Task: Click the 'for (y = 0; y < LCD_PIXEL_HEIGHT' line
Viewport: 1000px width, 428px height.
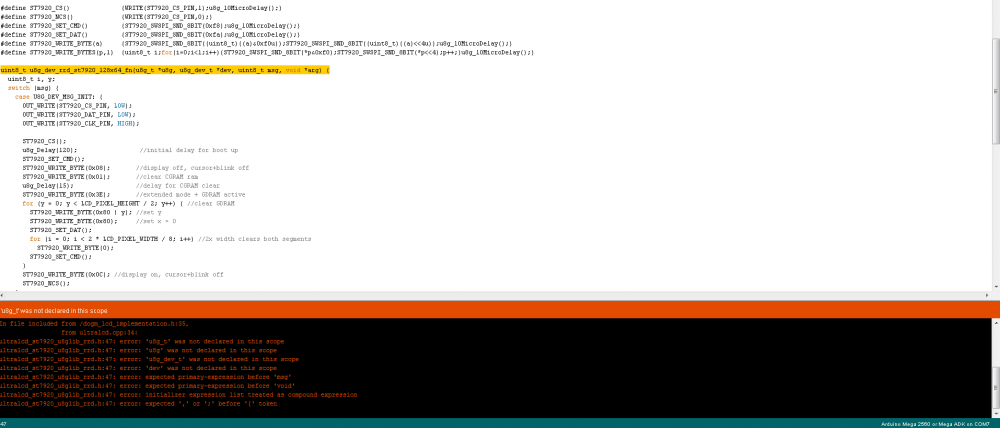Action: tap(128, 203)
